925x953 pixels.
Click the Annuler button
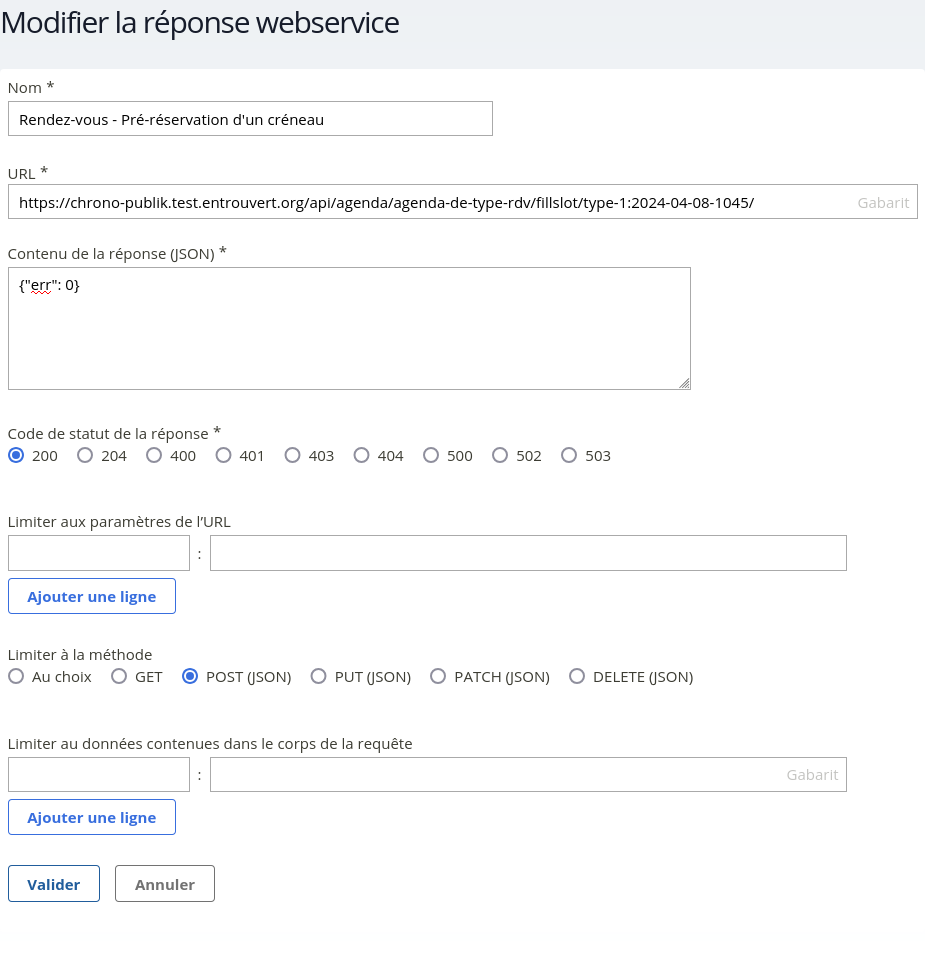point(165,884)
